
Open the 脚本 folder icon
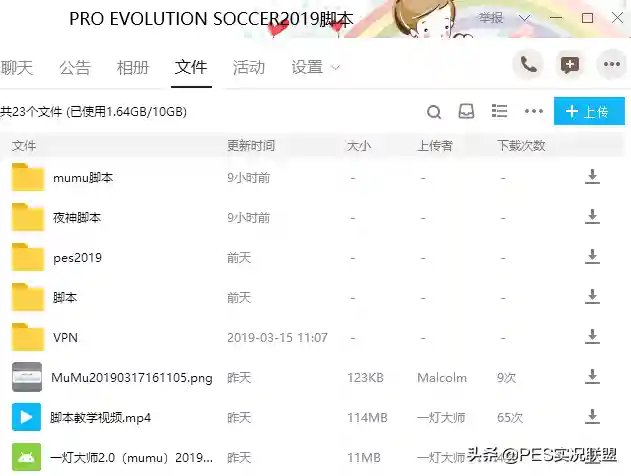tap(27, 297)
